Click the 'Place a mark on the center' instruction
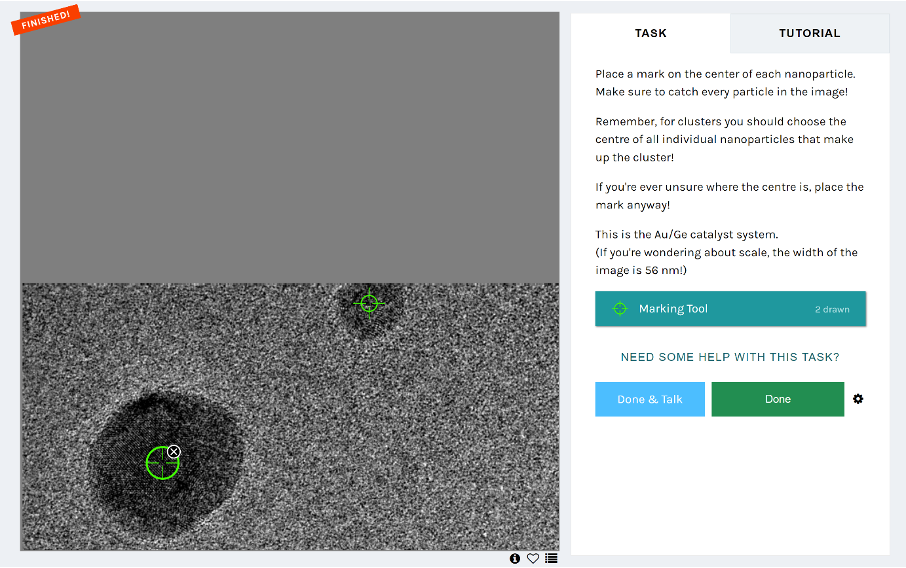Screen dimensions: 906x568 725,74
